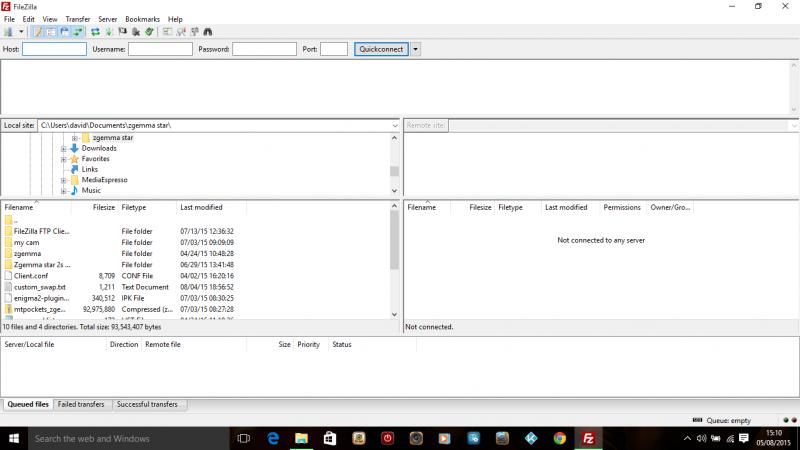Open the File menu

point(9,19)
